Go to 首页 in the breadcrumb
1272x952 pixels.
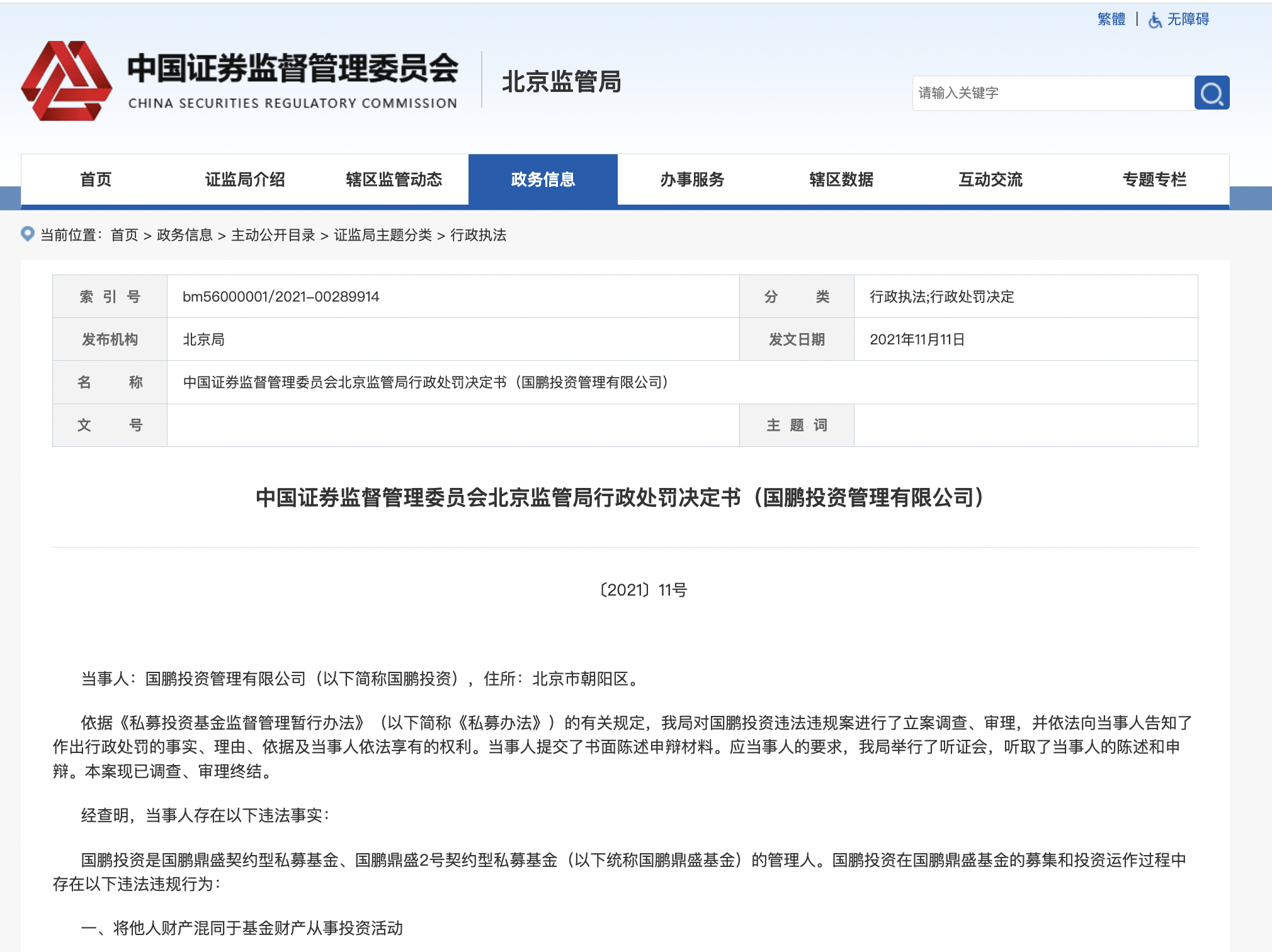tap(125, 235)
